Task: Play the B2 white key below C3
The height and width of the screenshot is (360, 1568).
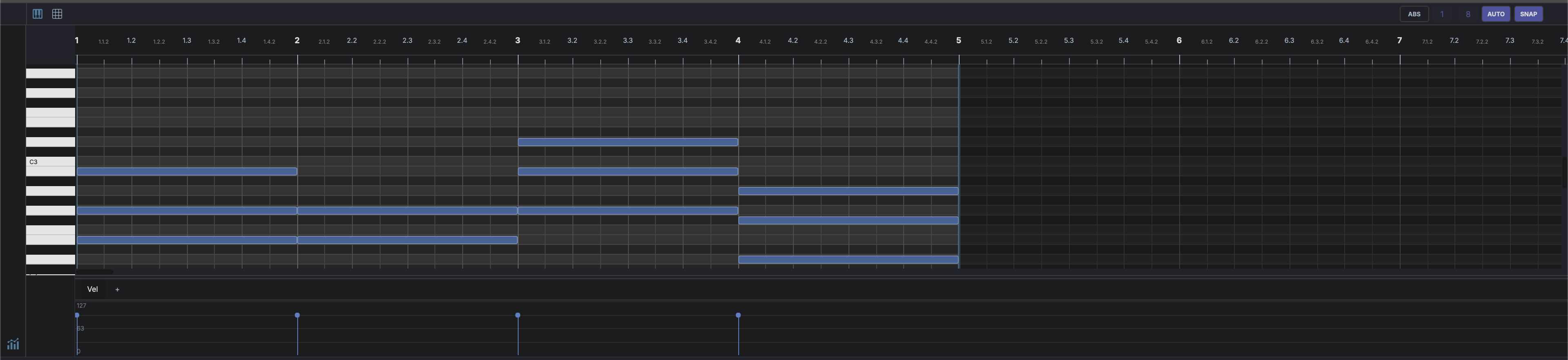Action: coord(51,171)
